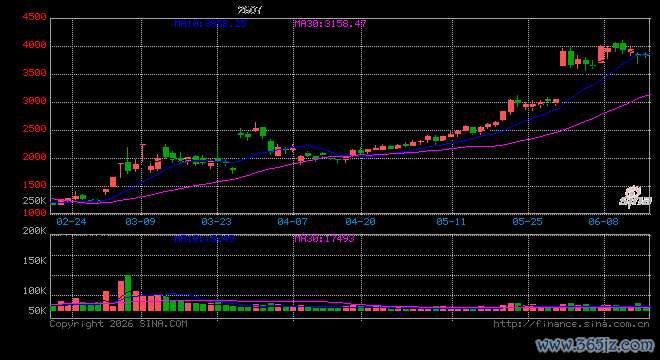Select the 50K volume axis label
Viewport: 660px width, 360px height.
coord(37,311)
